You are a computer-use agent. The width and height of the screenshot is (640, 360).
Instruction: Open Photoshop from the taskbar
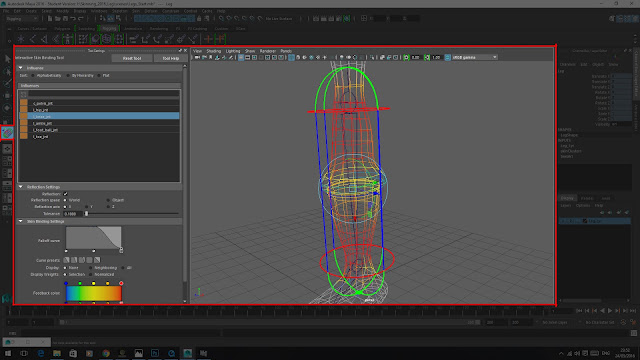[155, 353]
